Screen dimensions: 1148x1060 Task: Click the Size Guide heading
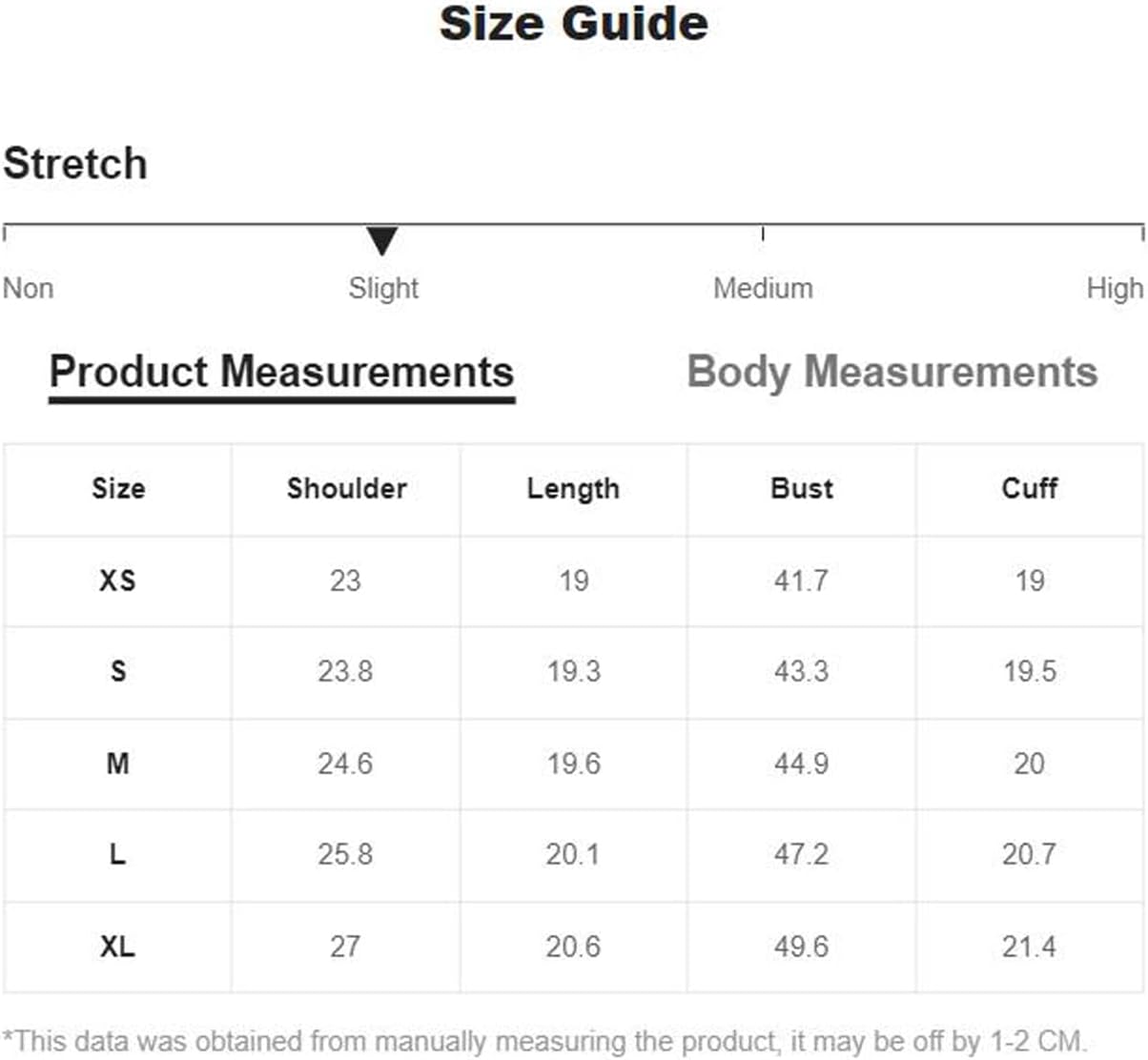(574, 24)
